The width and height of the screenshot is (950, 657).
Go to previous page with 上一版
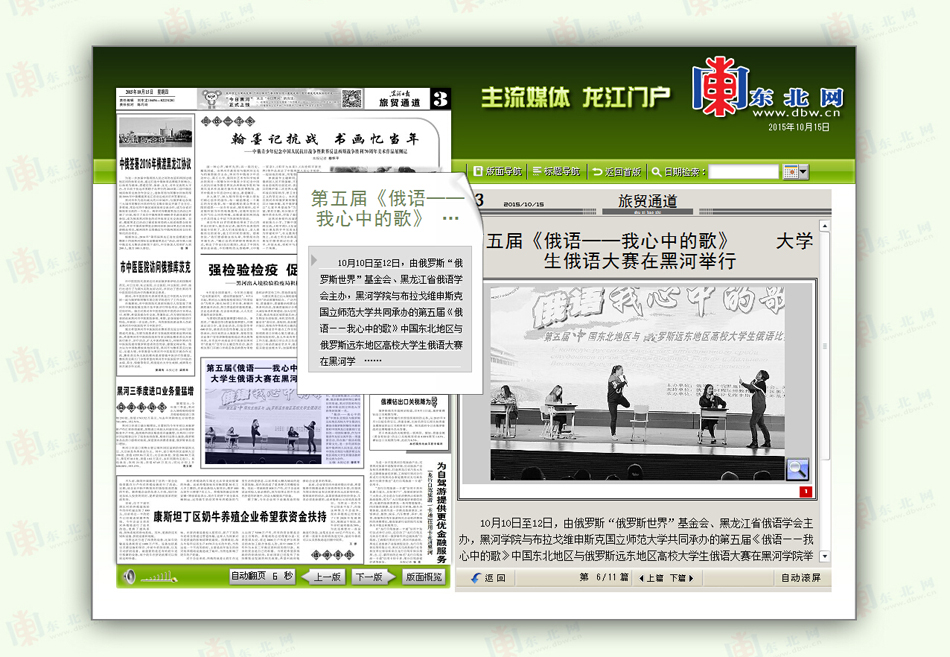click(x=326, y=577)
